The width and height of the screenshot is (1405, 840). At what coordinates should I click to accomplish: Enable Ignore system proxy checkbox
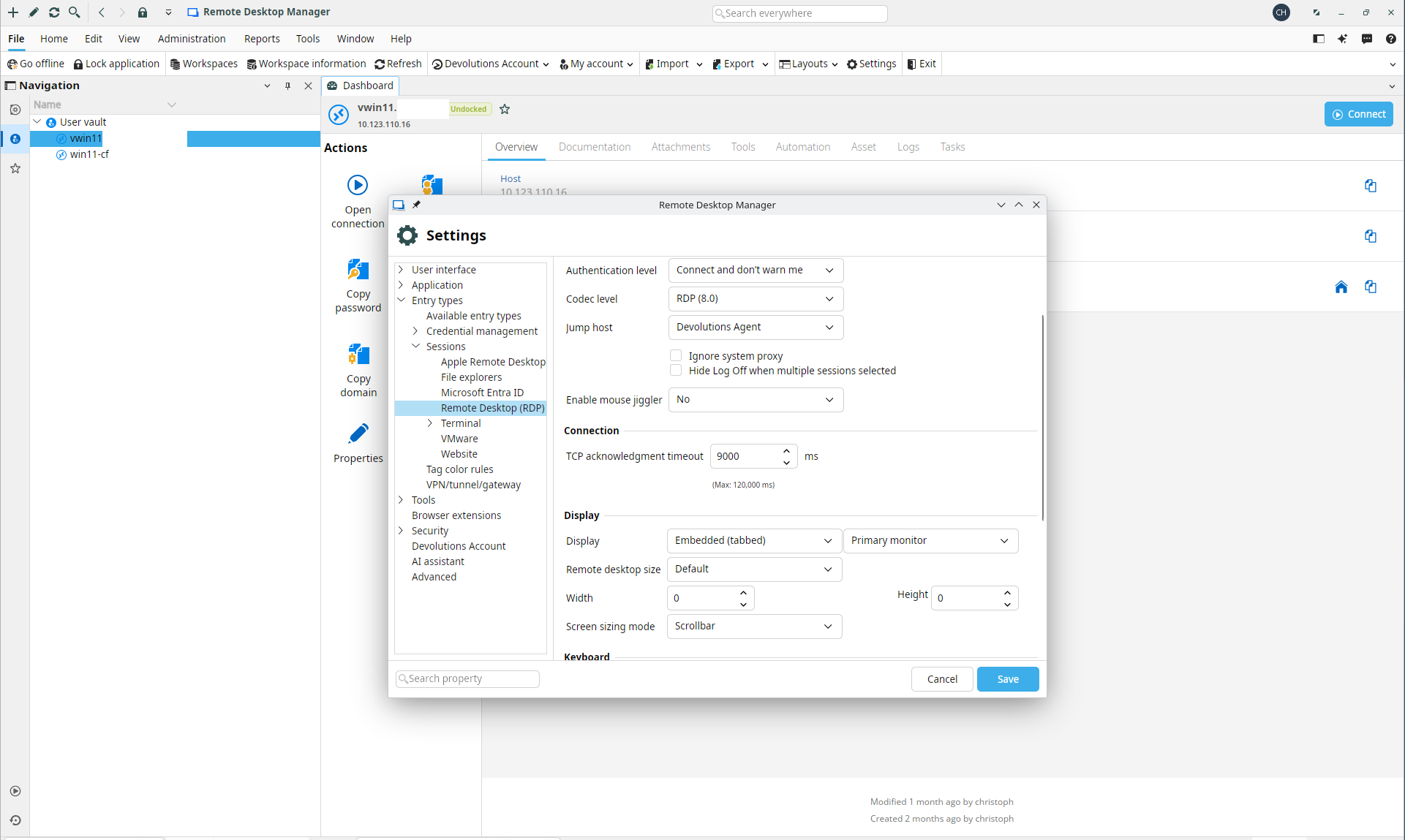676,355
